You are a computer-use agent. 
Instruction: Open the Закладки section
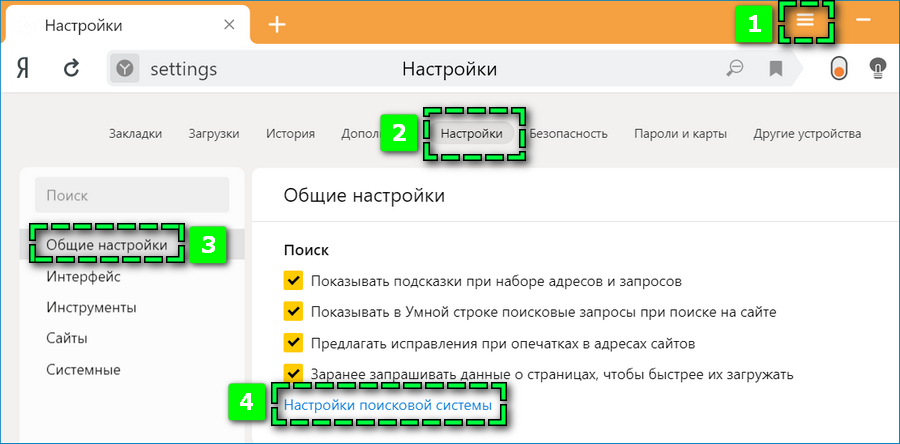(135, 134)
